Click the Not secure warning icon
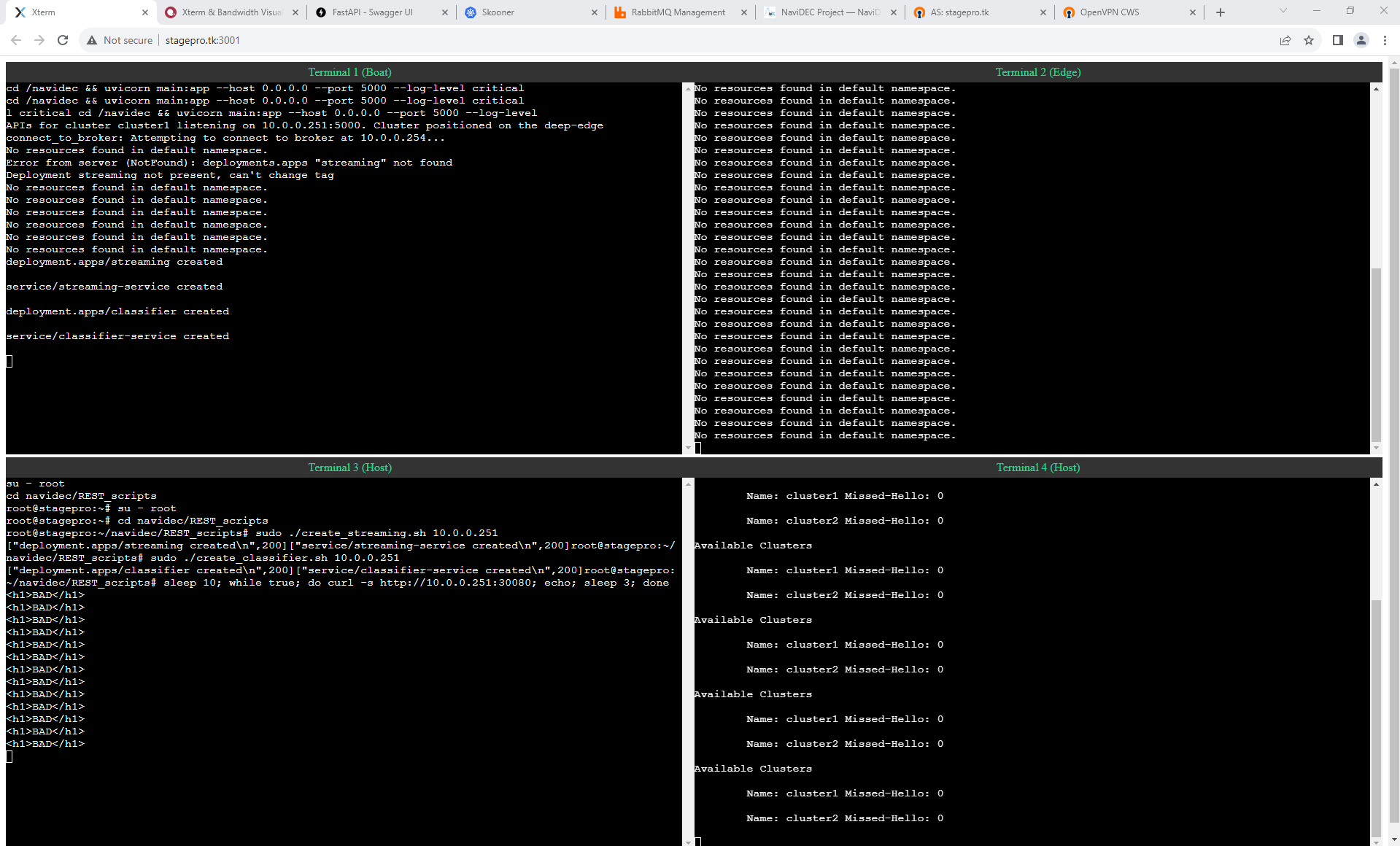1400x846 pixels. click(x=92, y=40)
